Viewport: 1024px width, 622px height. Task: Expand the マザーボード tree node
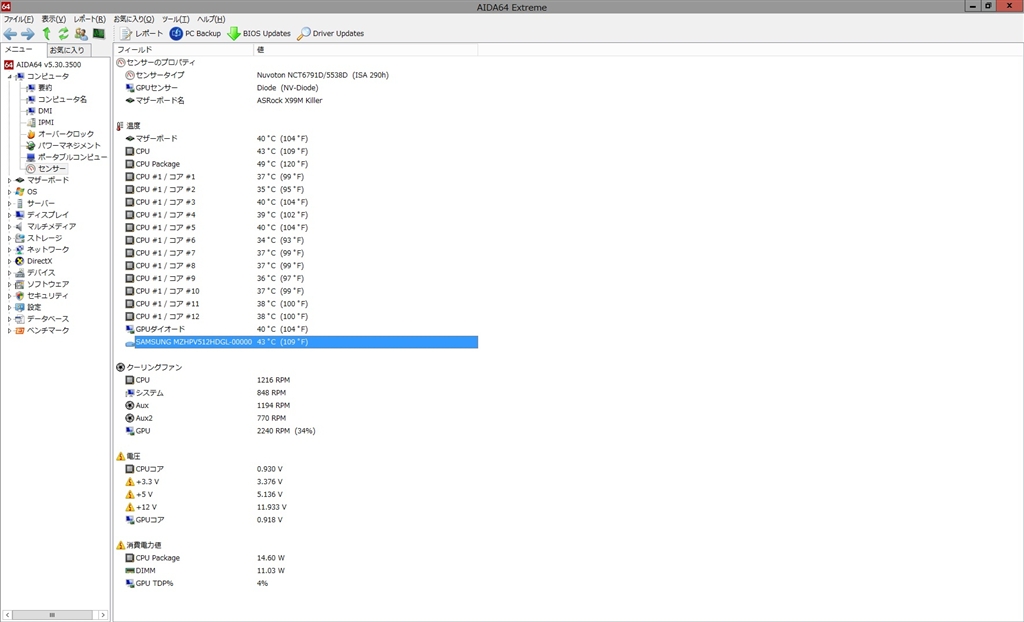9,180
